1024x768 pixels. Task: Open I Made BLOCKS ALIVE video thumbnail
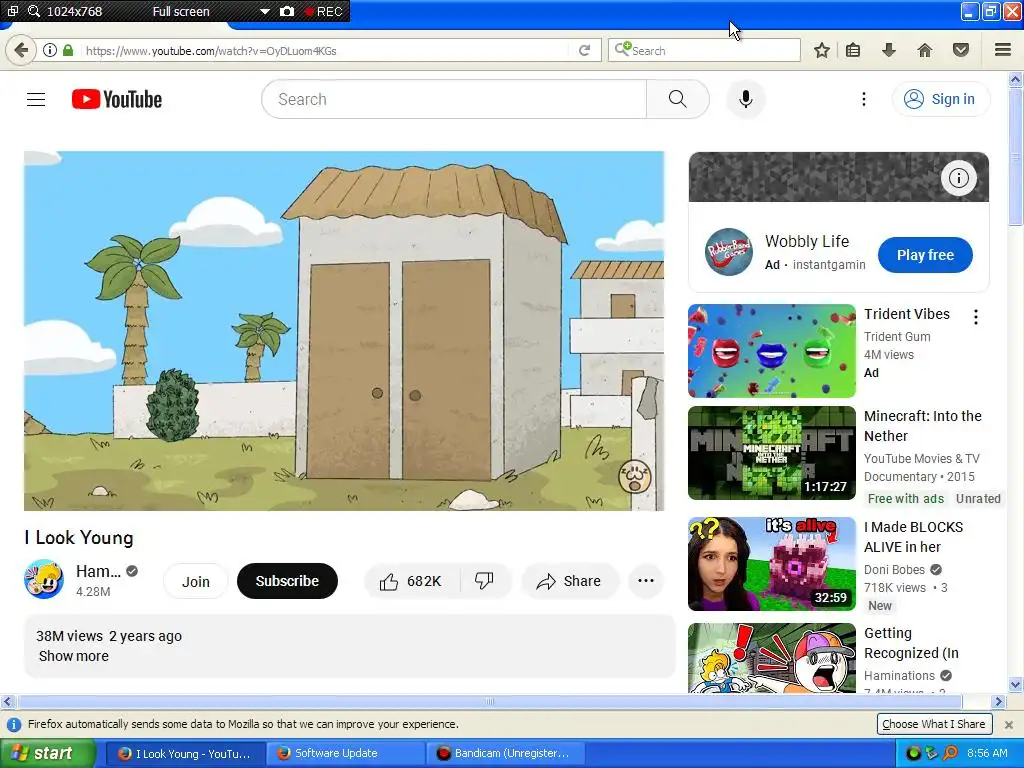(x=771, y=564)
